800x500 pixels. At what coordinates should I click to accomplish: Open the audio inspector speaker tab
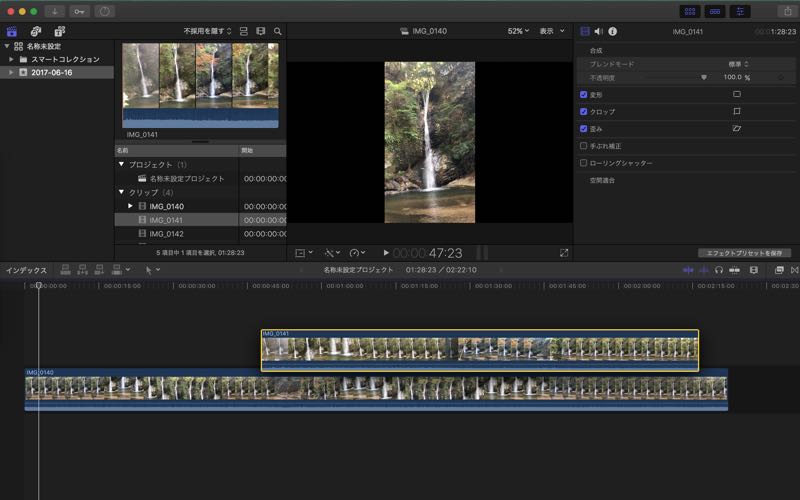(x=599, y=31)
